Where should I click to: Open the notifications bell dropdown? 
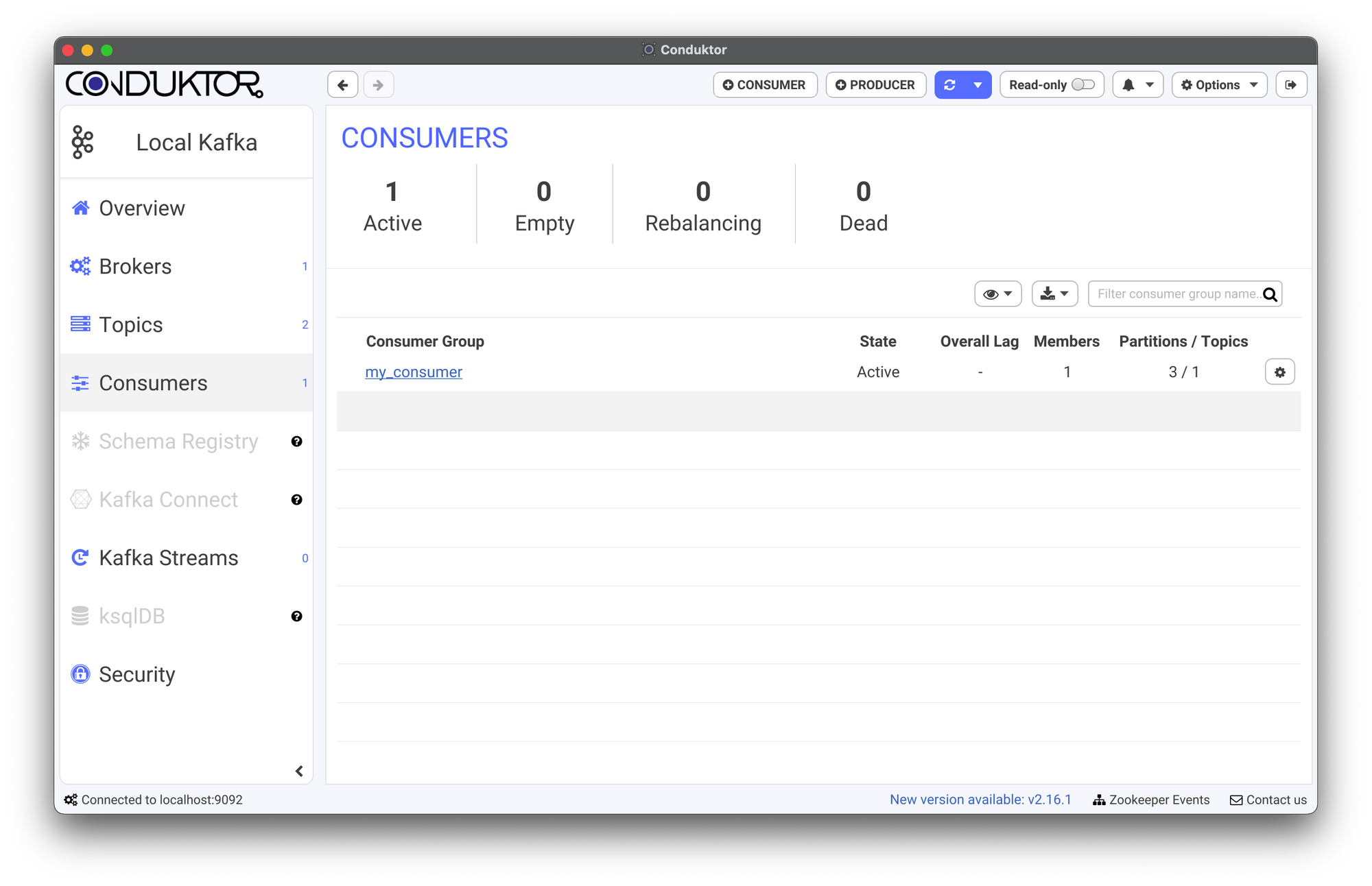coord(1137,85)
